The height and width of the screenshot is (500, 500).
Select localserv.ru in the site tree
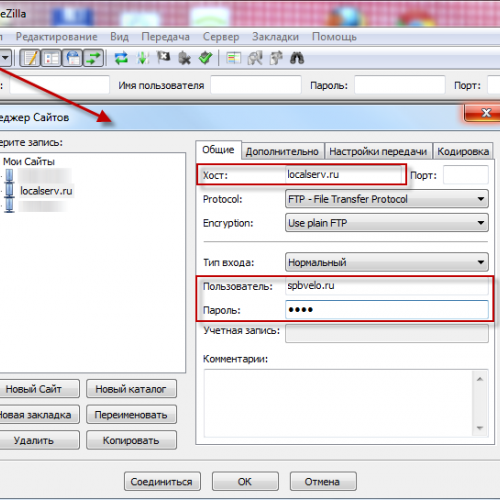46,191
